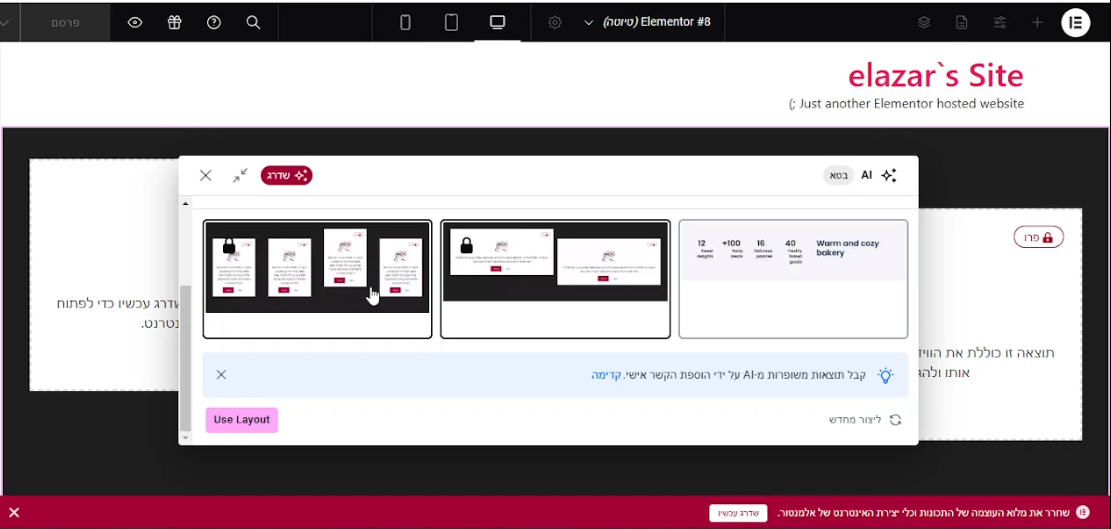
Task: Click the dialog scrollbar down arrow
Action: coord(186,438)
